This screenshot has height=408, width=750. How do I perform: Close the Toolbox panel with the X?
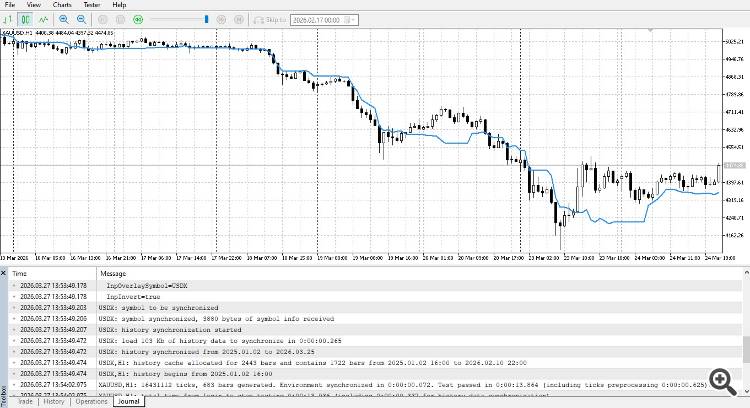tap(3, 273)
